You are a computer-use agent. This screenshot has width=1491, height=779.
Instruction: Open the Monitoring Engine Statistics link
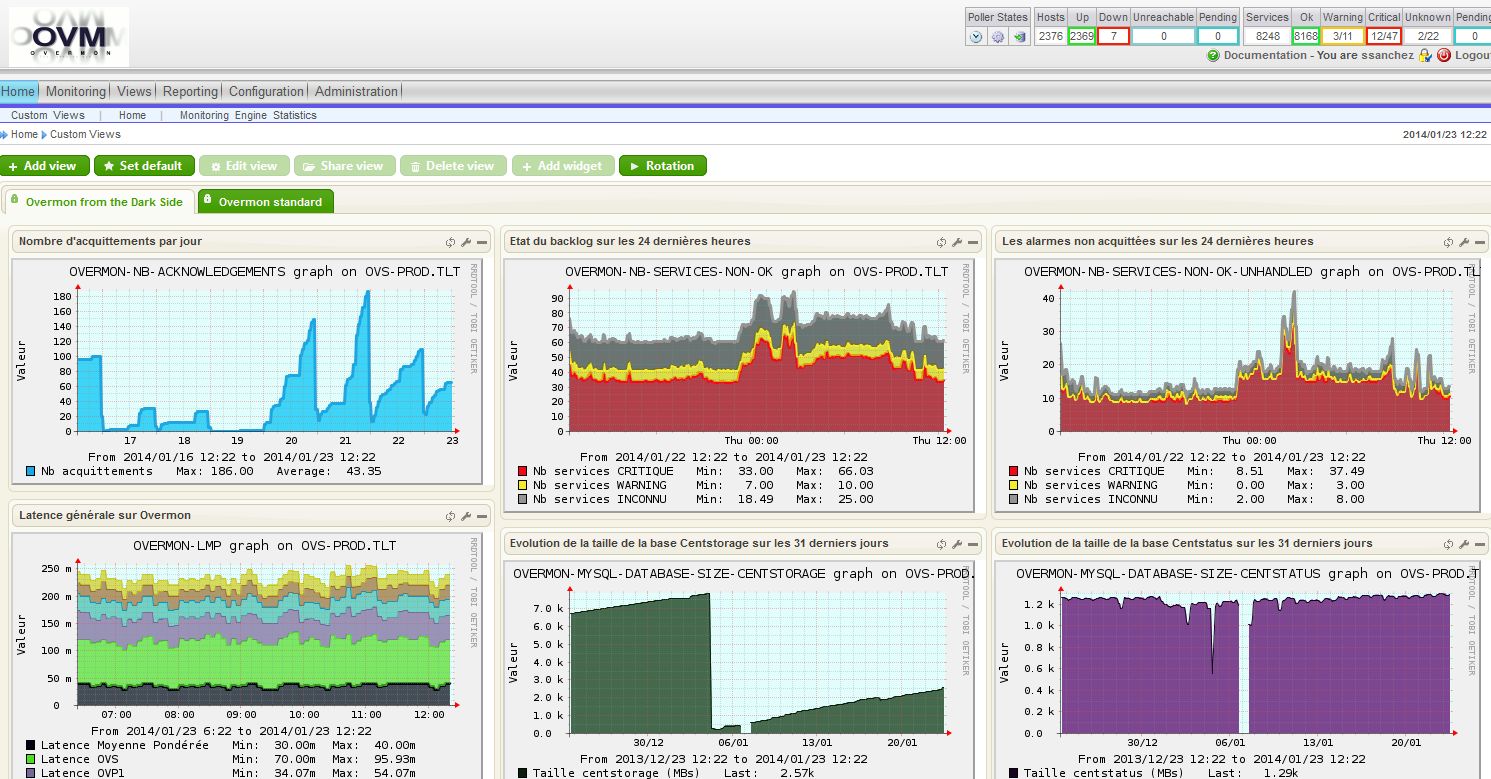[x=248, y=115]
